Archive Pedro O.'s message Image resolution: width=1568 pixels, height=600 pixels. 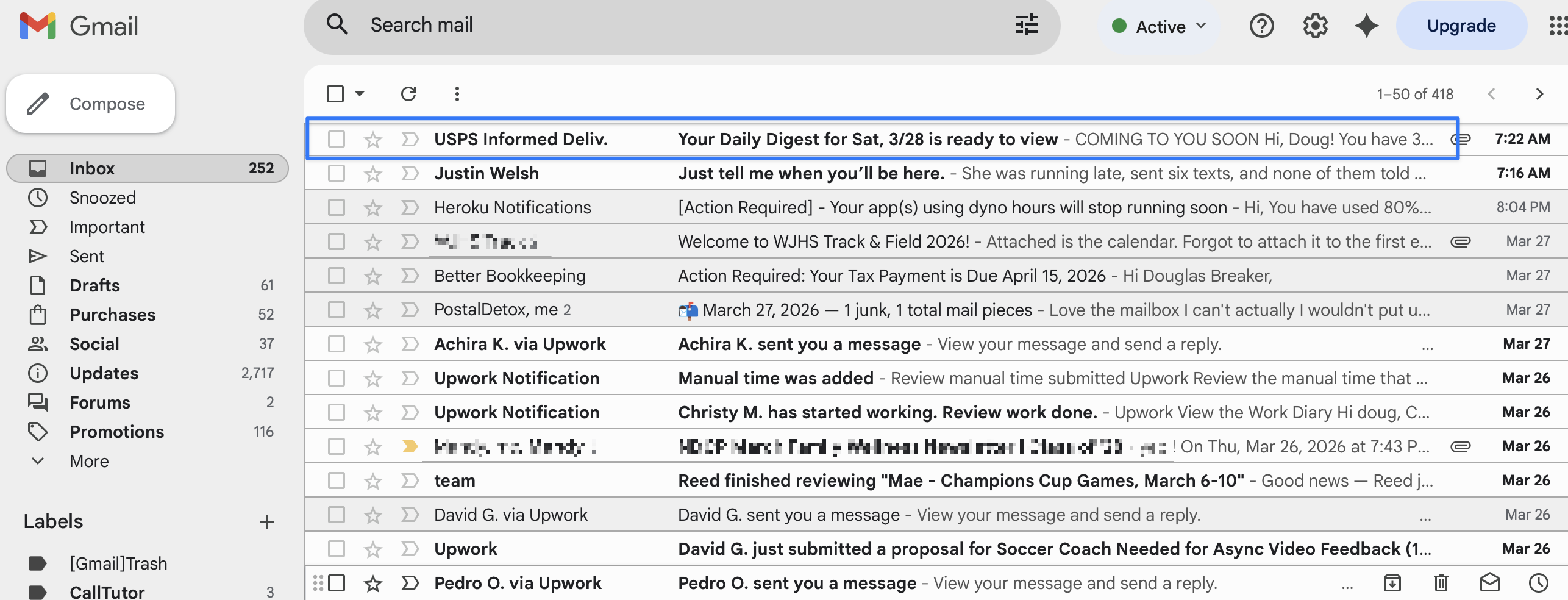1392,583
